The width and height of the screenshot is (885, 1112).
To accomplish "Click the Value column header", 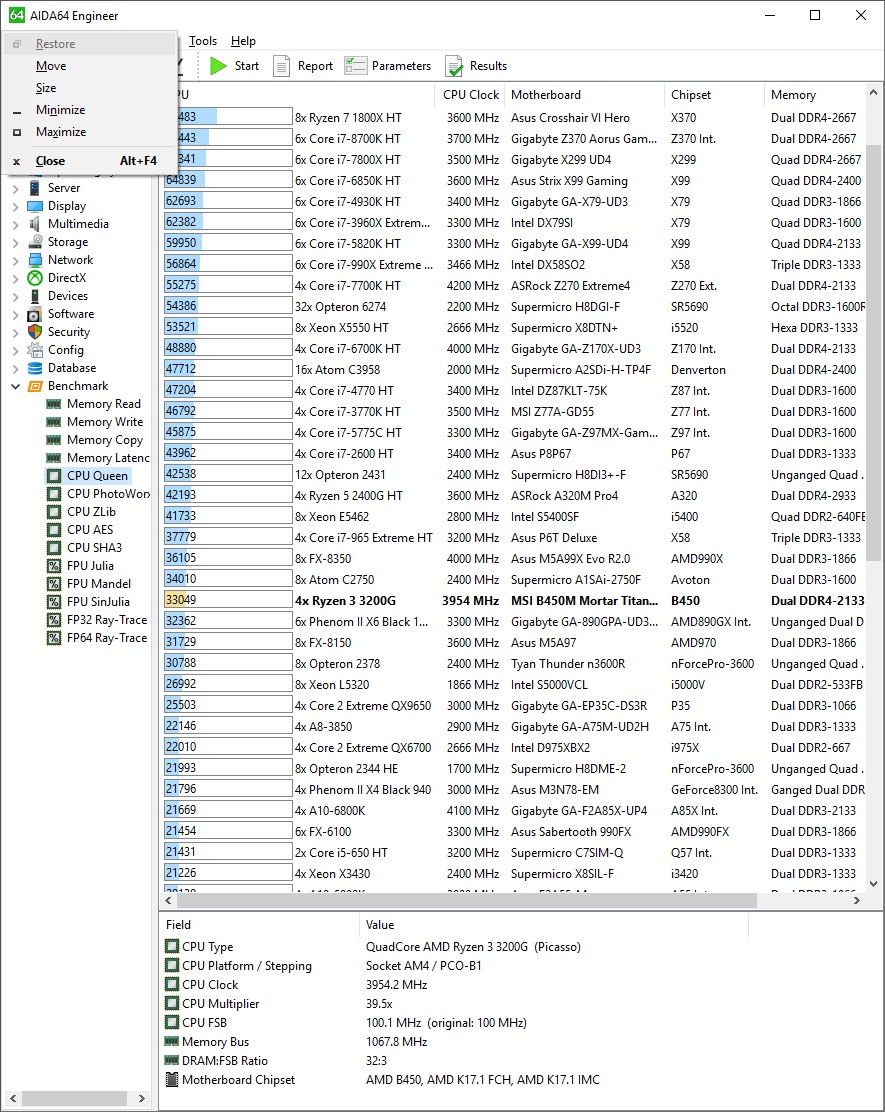I will click(x=554, y=925).
